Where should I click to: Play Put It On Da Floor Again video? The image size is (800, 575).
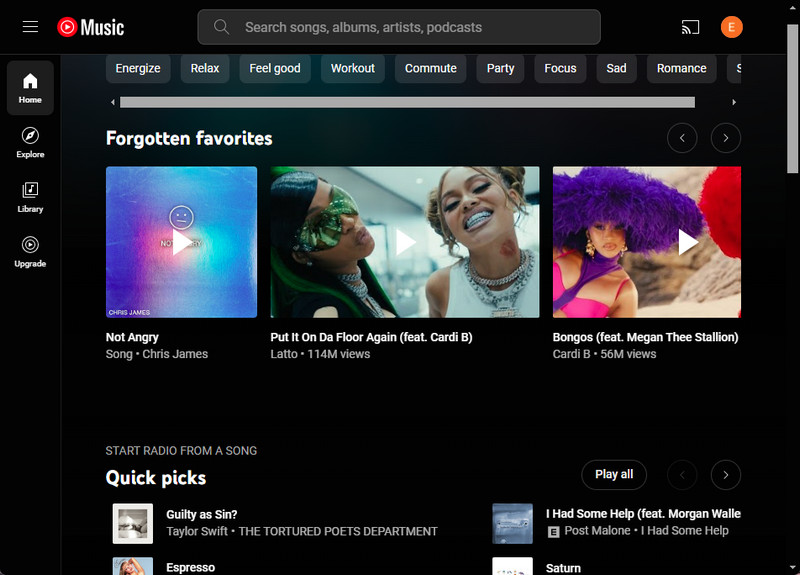click(x=405, y=242)
